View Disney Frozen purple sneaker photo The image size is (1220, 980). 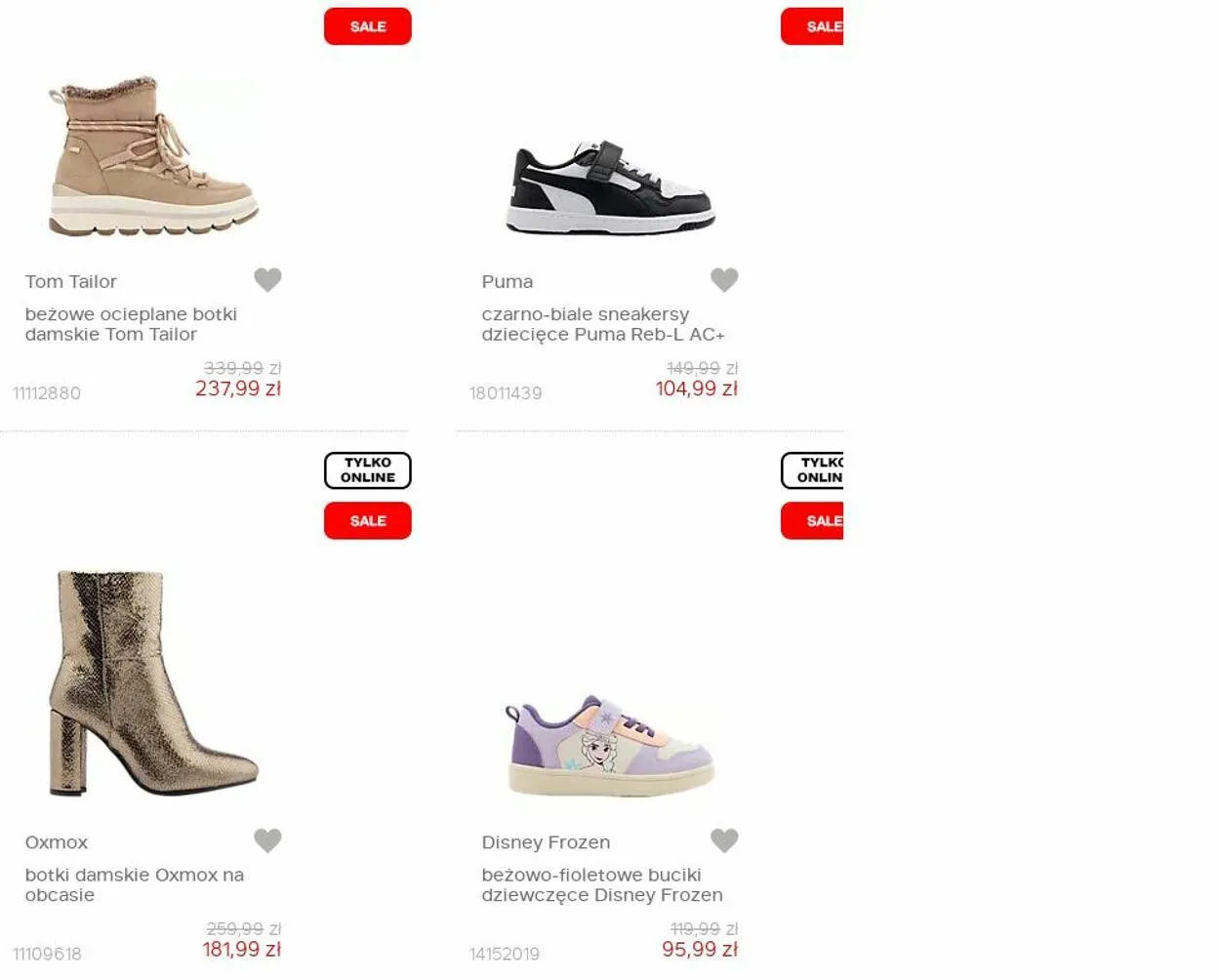(610, 747)
